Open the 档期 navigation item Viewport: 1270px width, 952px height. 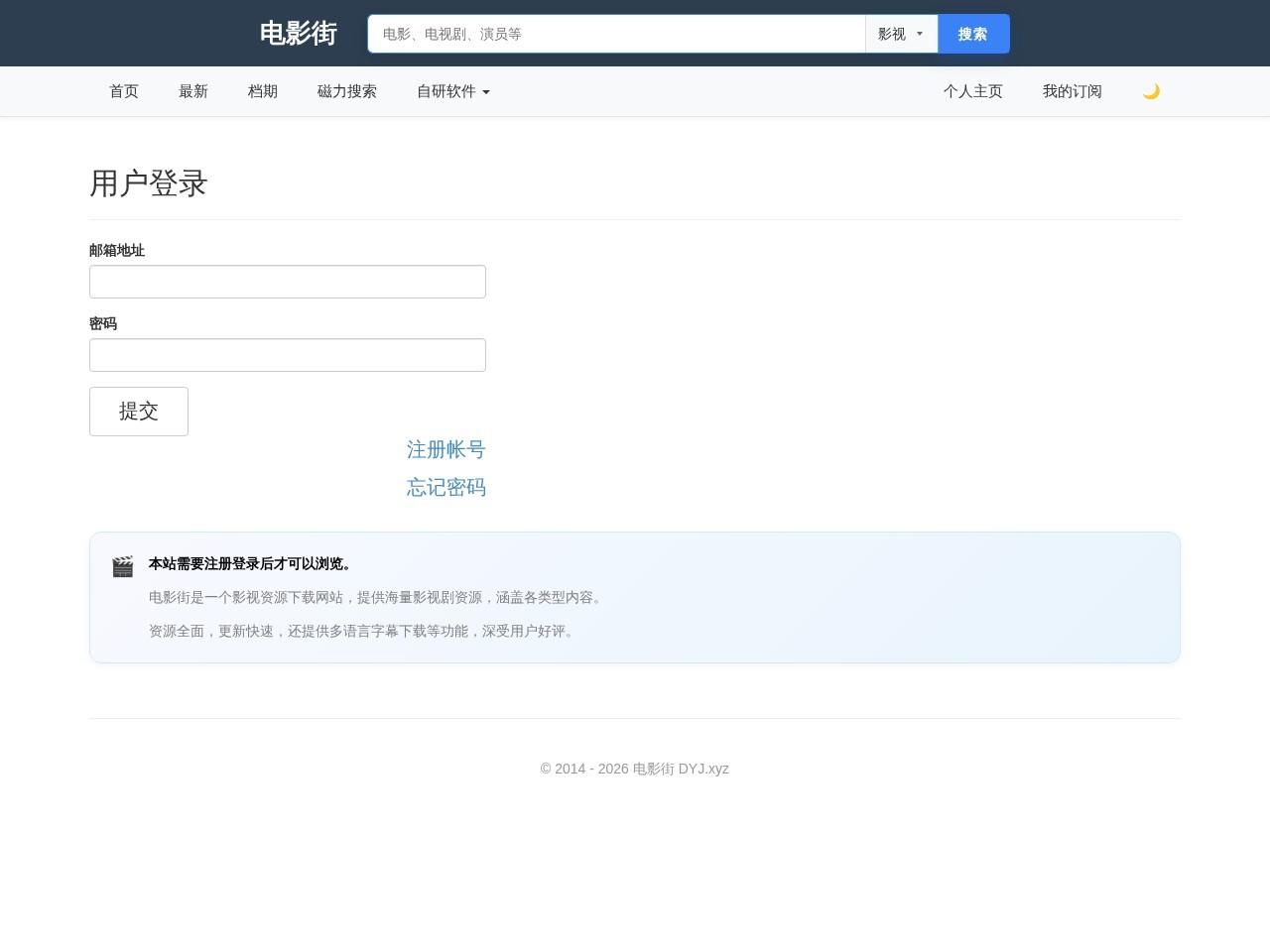point(263,91)
